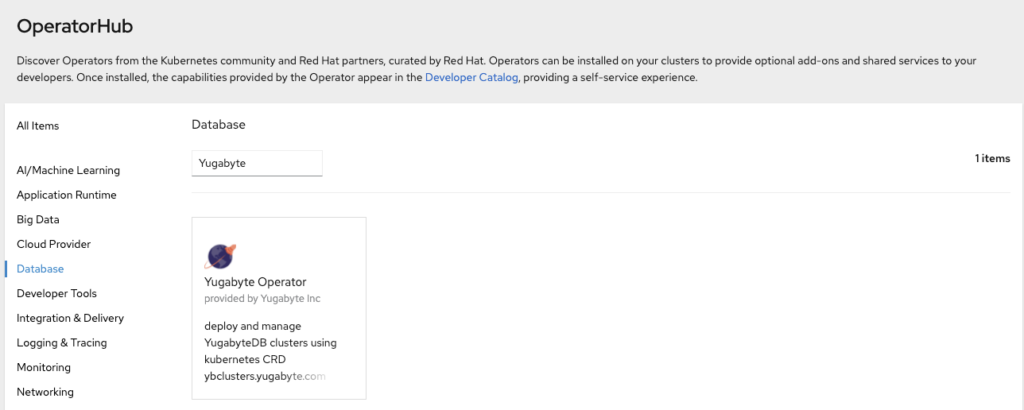The height and width of the screenshot is (410, 1024).
Task: Open the Developer Catalog link
Action: (x=471, y=77)
